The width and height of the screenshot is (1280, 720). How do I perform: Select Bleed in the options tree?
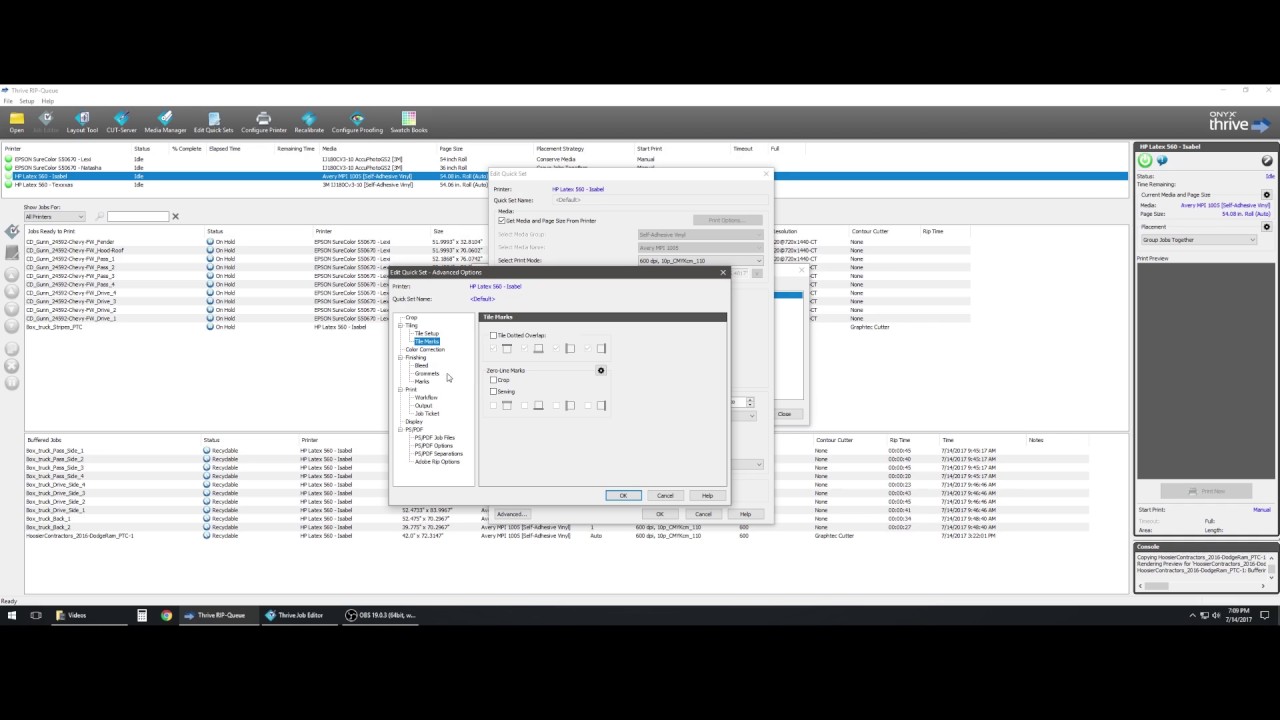(x=421, y=366)
